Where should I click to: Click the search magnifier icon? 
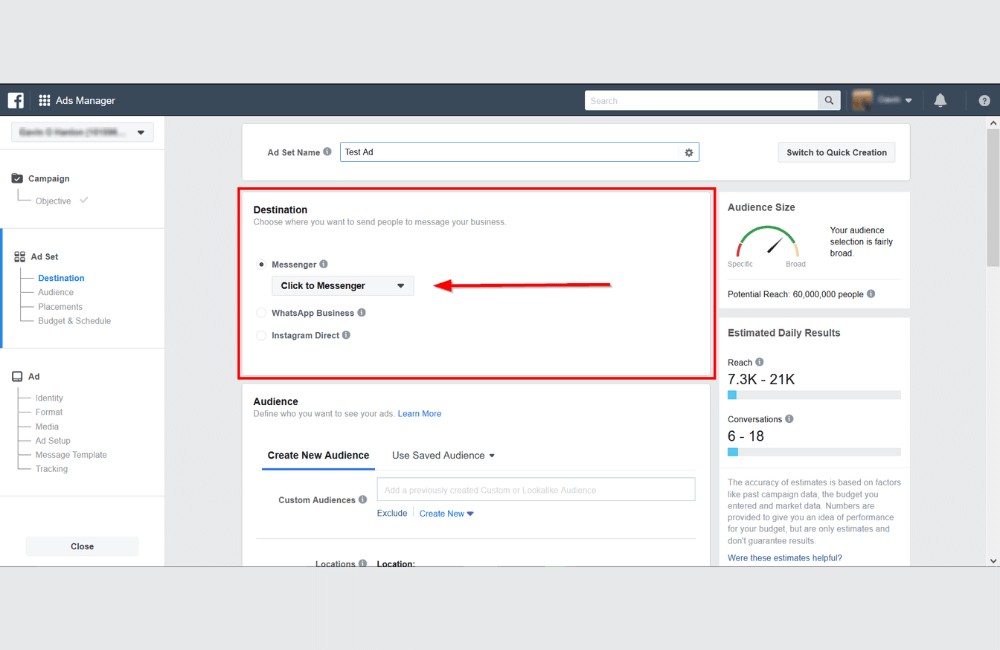[828, 100]
